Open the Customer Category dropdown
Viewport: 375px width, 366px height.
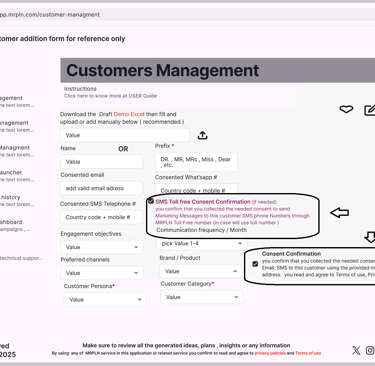coord(202,297)
